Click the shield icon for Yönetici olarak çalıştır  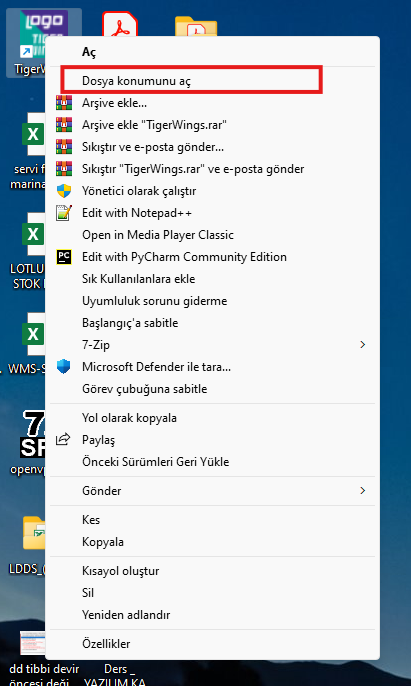(x=64, y=191)
